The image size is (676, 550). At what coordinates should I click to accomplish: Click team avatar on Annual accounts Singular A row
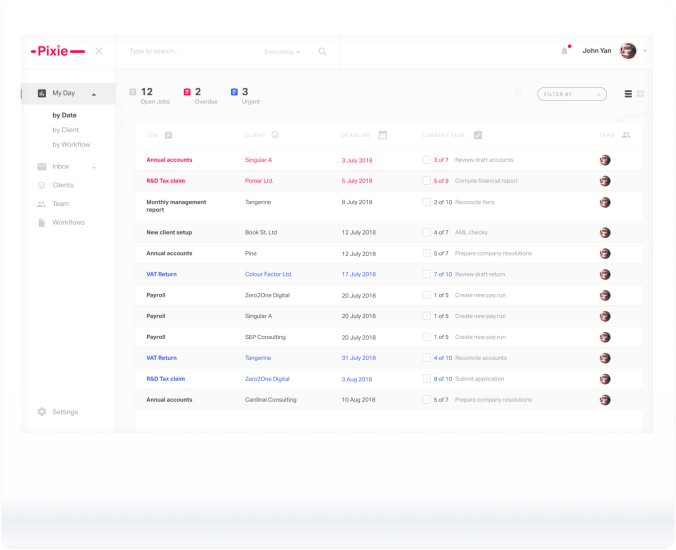pos(605,160)
